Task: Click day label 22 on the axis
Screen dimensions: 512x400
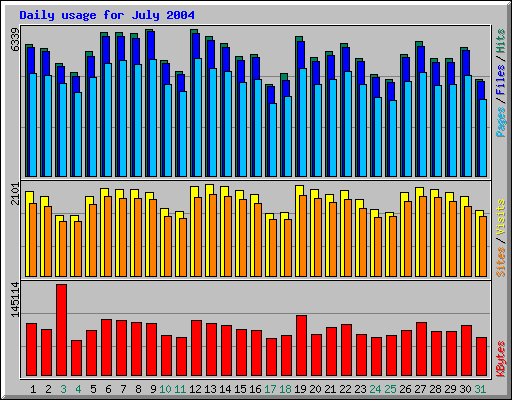Action: tap(345, 389)
